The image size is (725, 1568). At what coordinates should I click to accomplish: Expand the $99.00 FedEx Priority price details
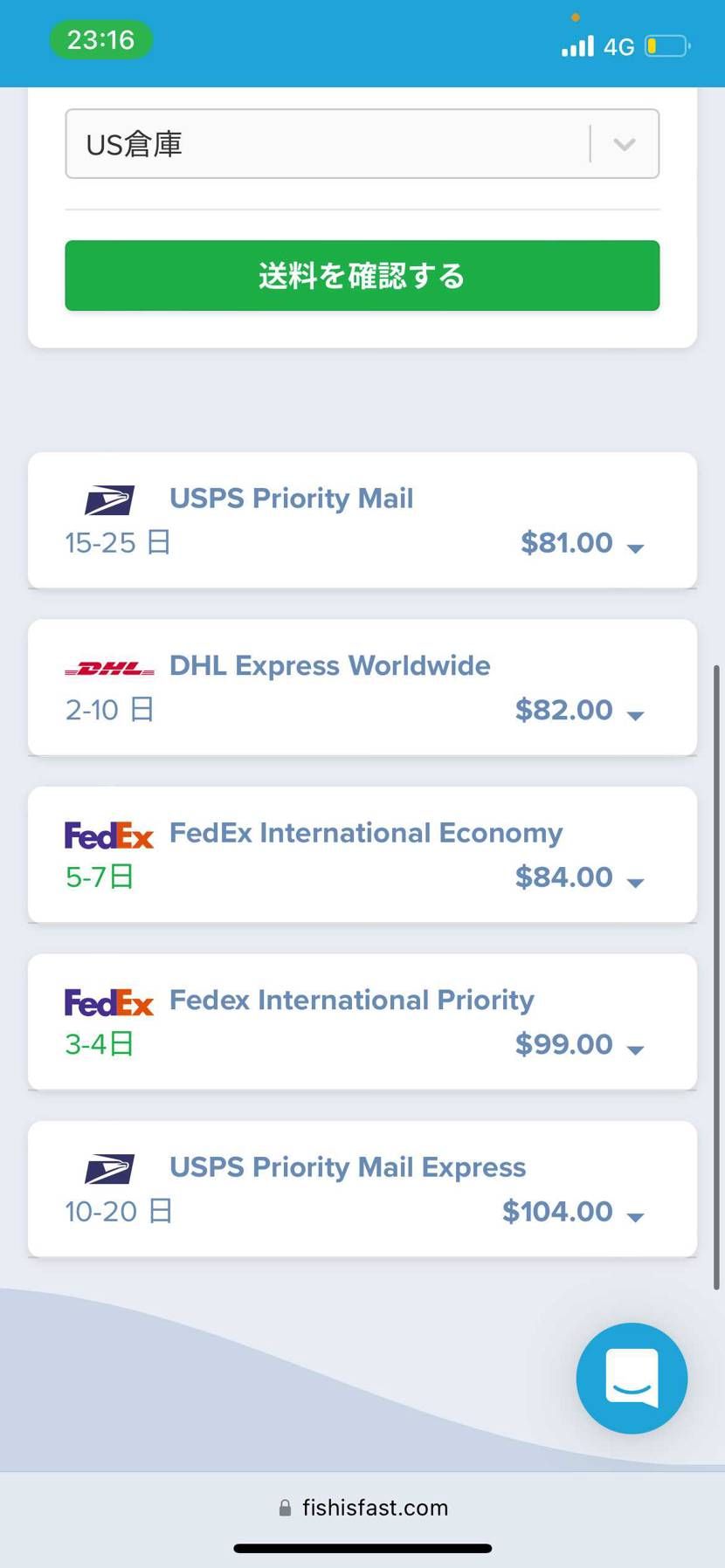[636, 1049]
